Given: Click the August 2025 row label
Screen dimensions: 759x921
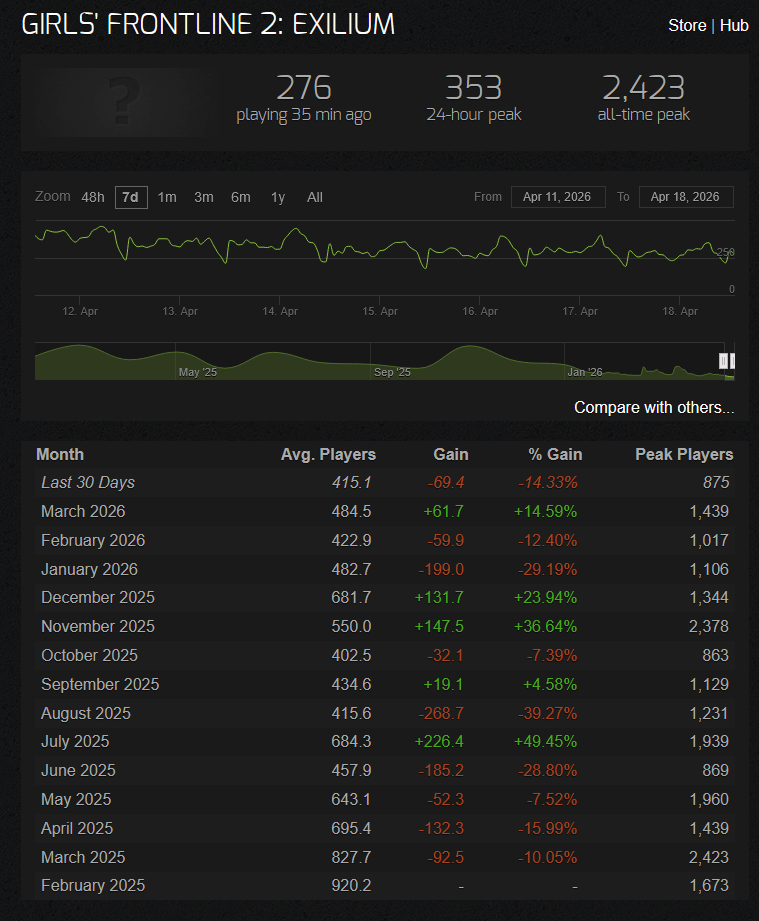Looking at the screenshot, I should 86,713.
